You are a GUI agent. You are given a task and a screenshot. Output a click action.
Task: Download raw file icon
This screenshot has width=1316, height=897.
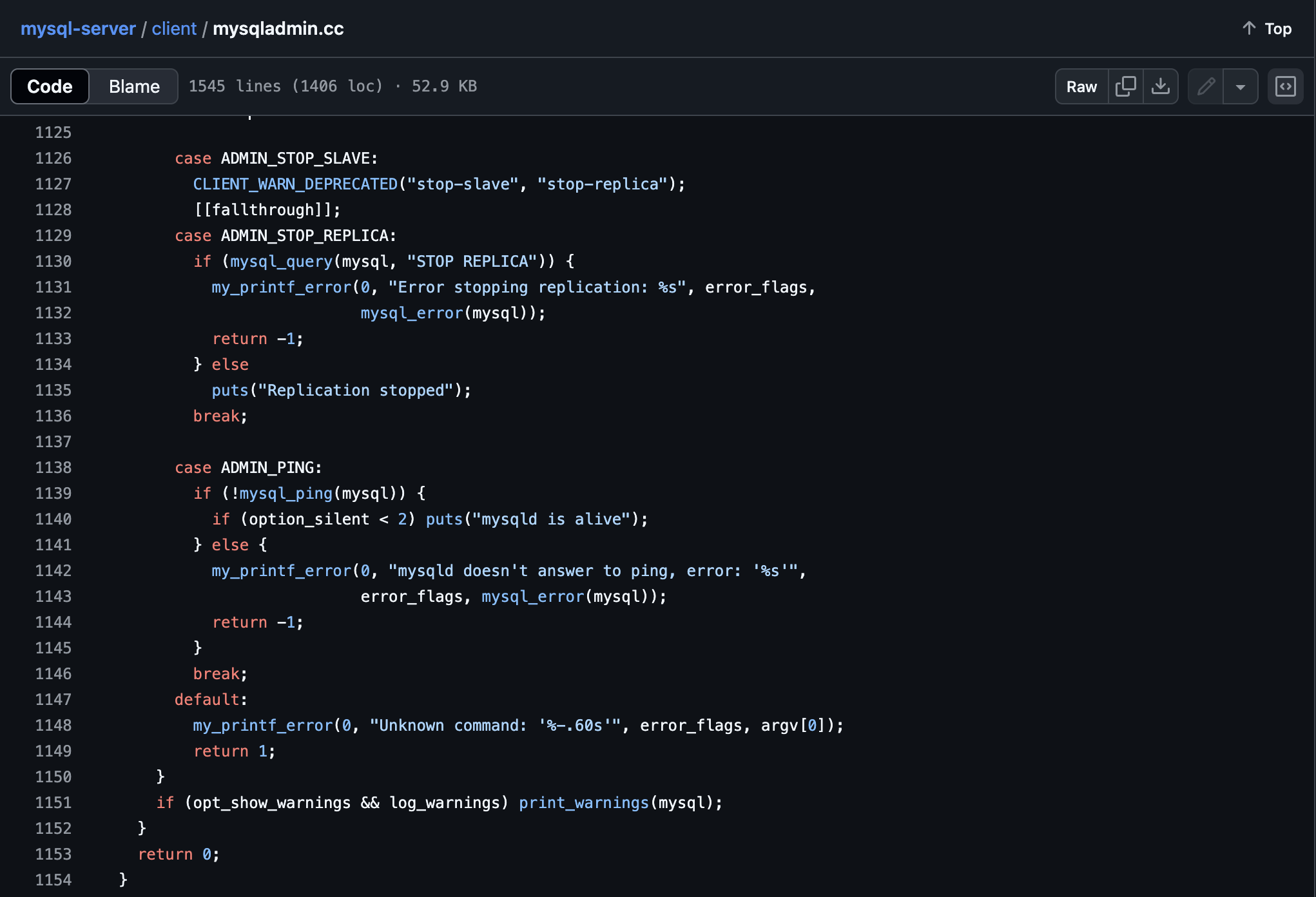point(1160,86)
